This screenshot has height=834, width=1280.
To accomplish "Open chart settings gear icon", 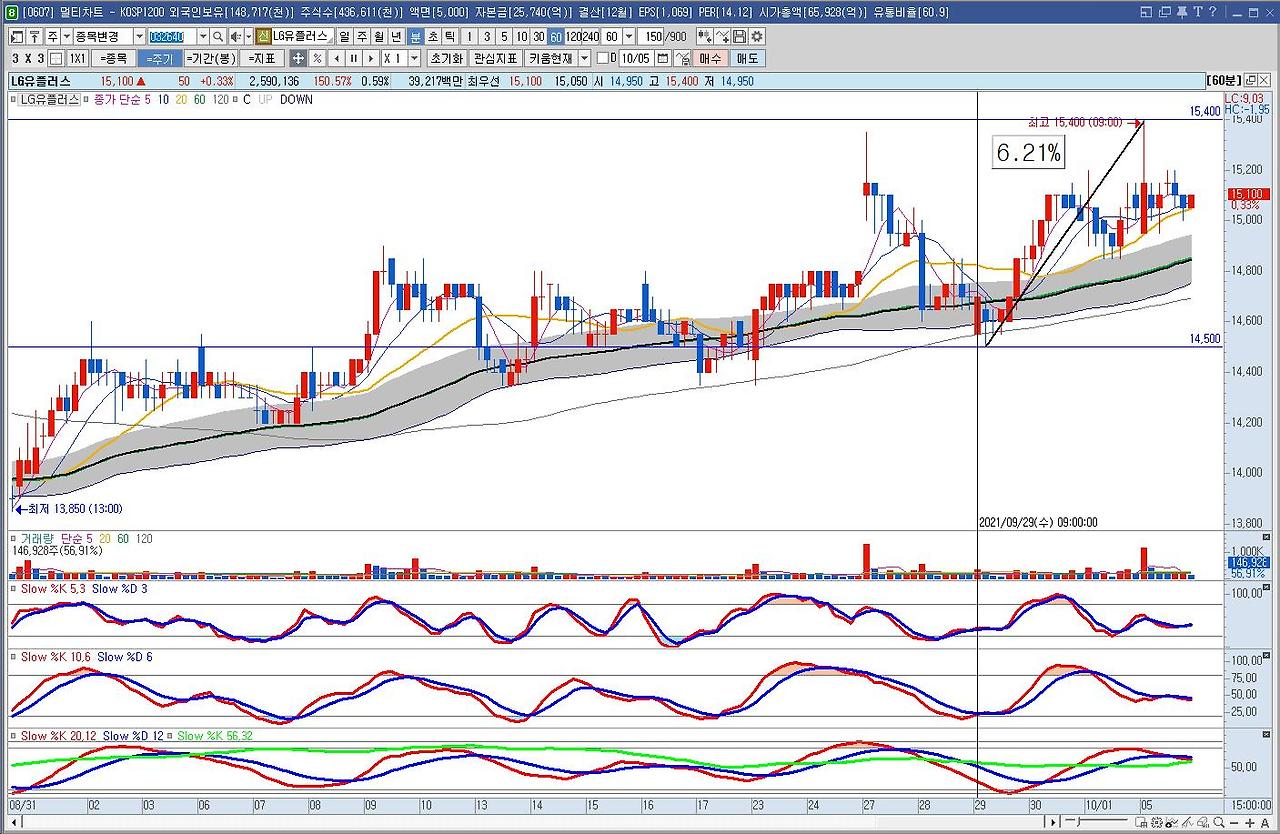I will (x=756, y=36).
